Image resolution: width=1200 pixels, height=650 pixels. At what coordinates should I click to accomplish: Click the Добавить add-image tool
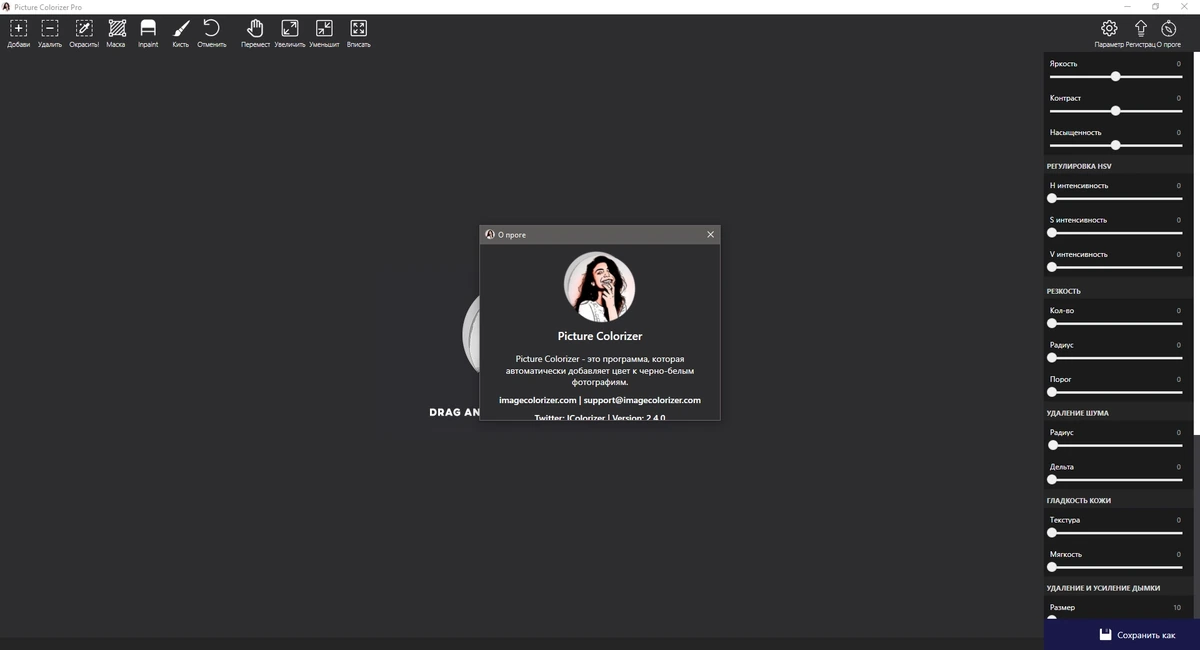[x=18, y=33]
